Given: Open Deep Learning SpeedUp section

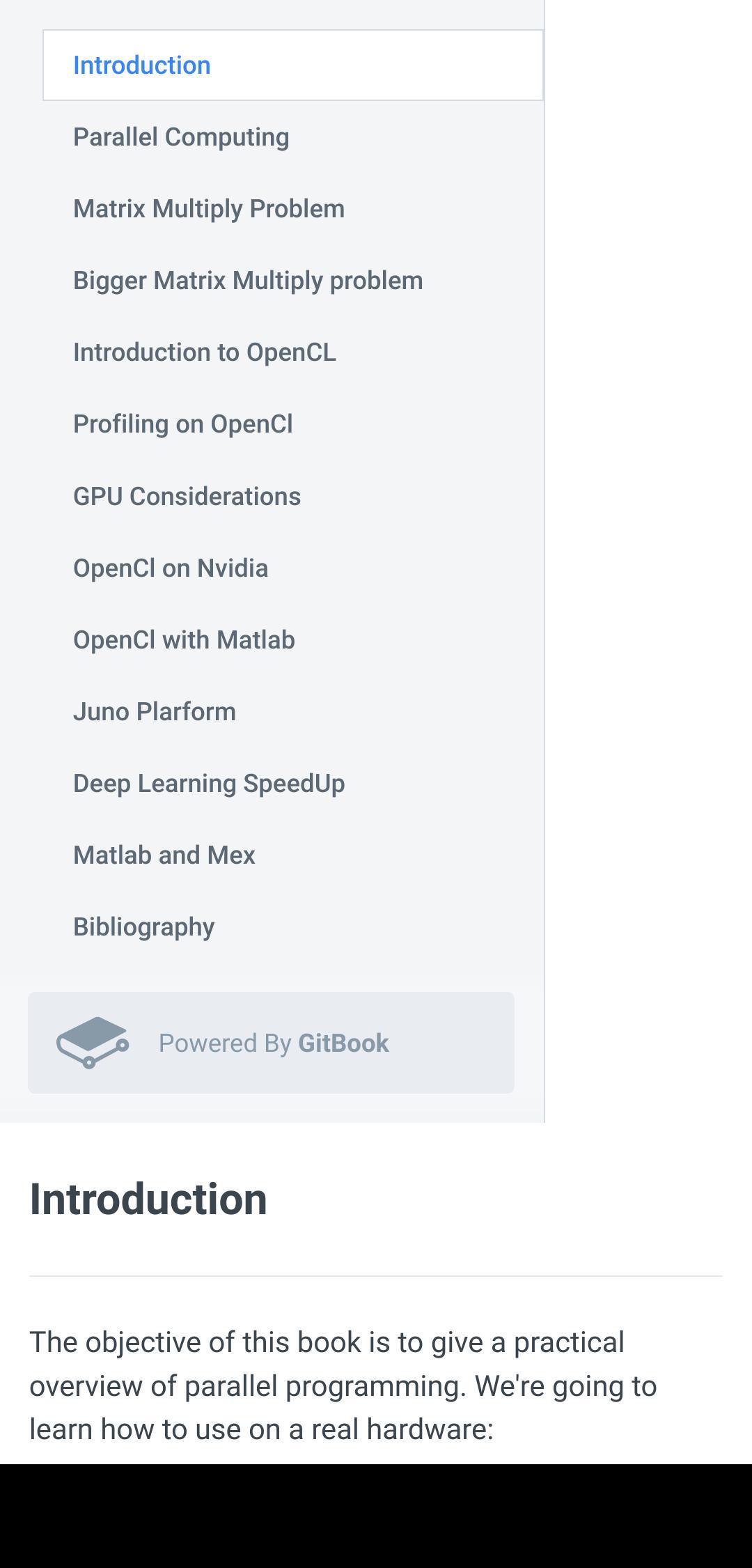Looking at the screenshot, I should point(209,782).
